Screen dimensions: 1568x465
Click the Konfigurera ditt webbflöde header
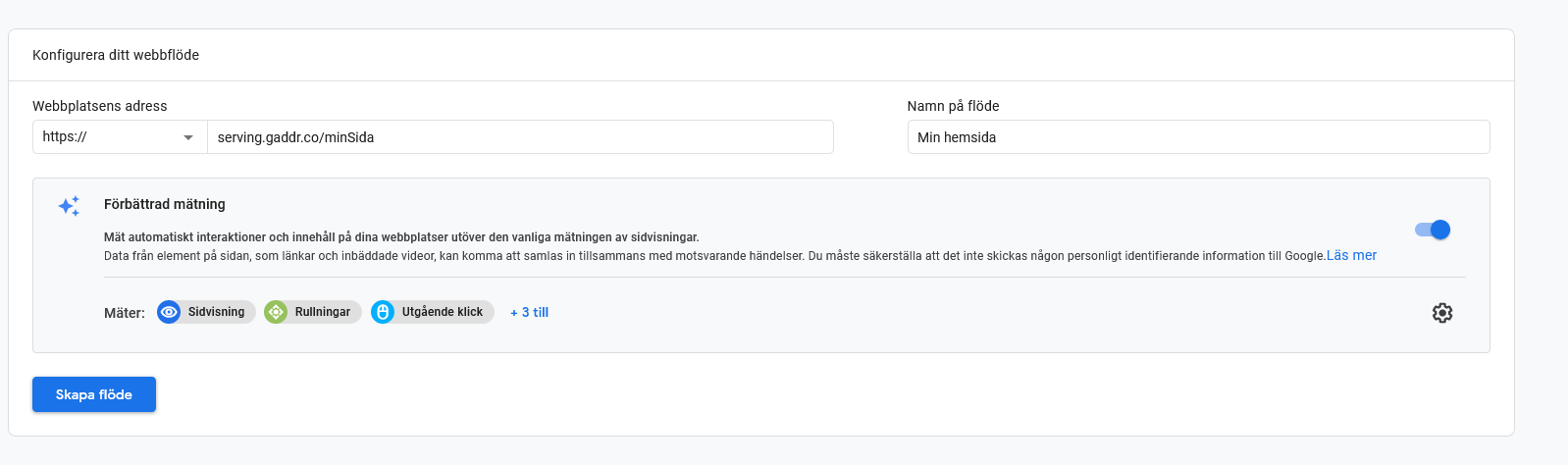pyautogui.click(x=116, y=55)
